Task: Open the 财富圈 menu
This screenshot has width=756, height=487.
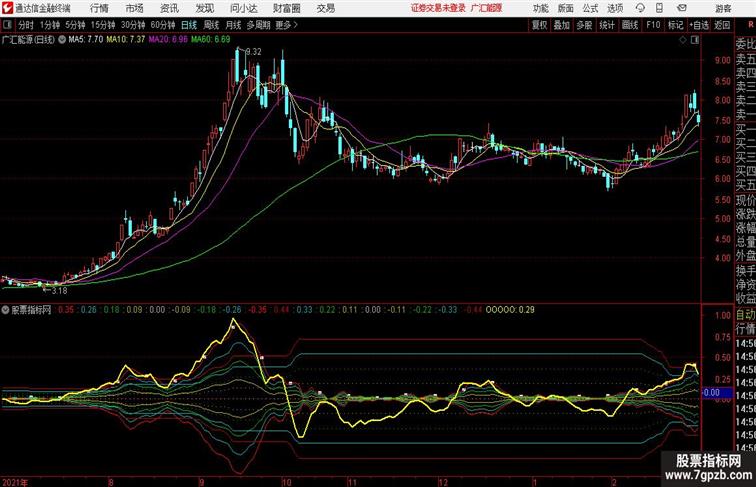Action: [x=286, y=8]
